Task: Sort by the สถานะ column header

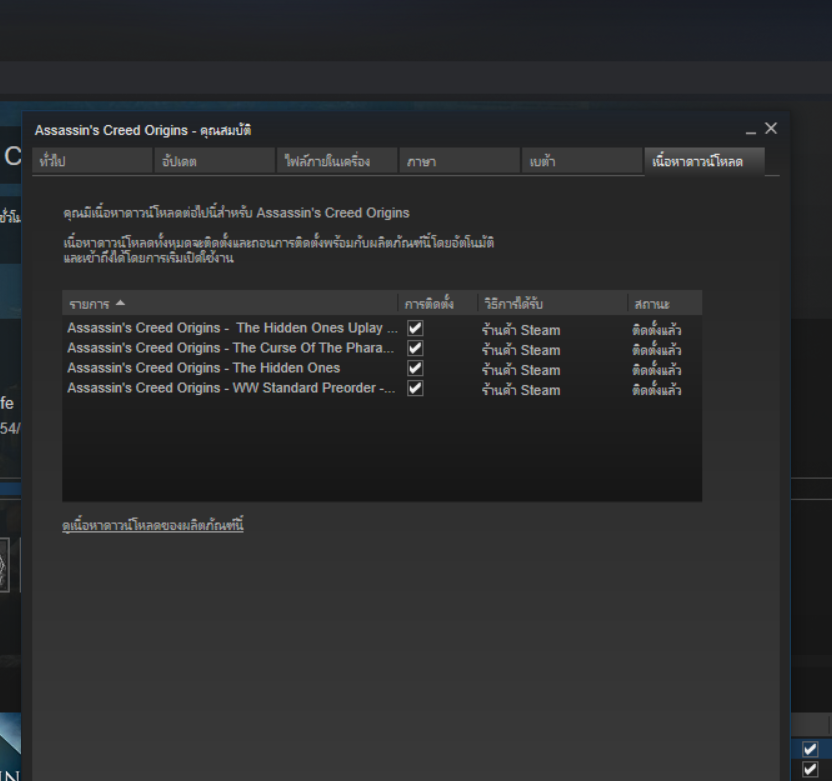Action: [665, 303]
